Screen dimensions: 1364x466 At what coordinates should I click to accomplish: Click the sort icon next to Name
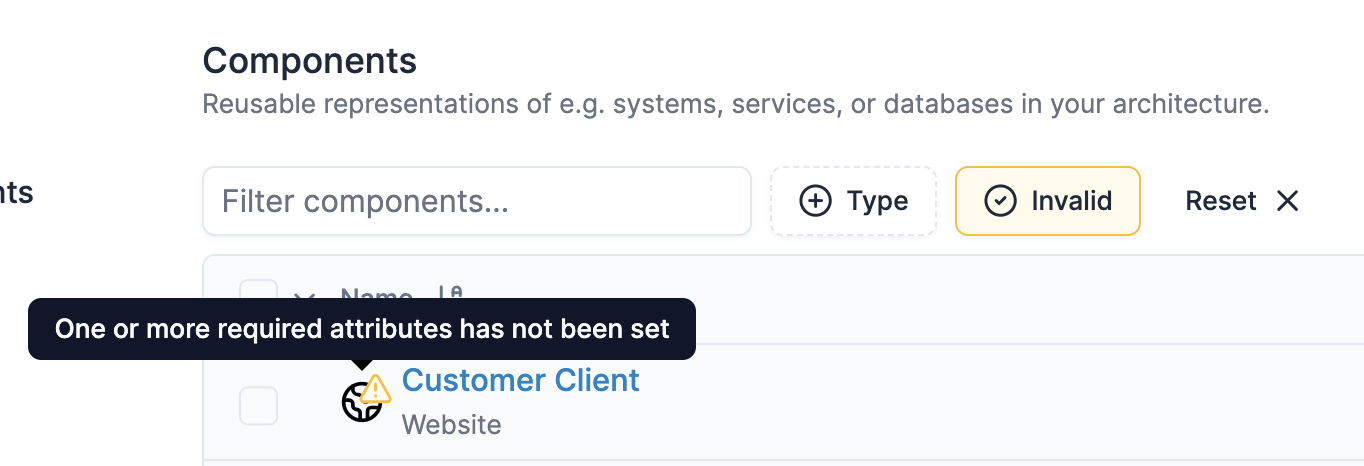tap(450, 292)
